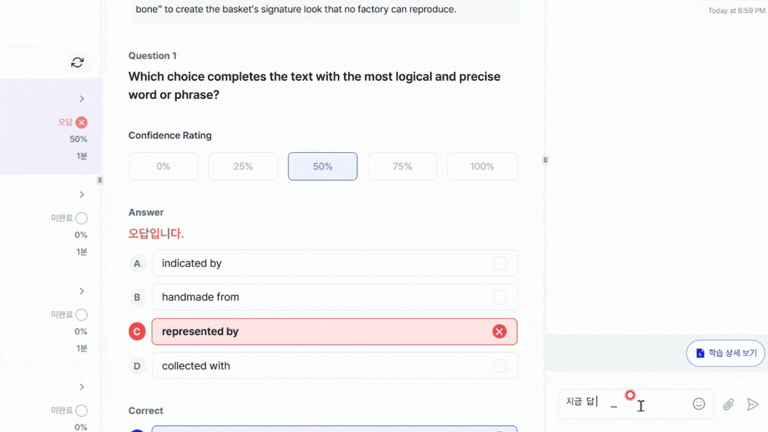This screenshot has width=768, height=432.
Task: Click the red X icon on answer C
Action: 499,331
